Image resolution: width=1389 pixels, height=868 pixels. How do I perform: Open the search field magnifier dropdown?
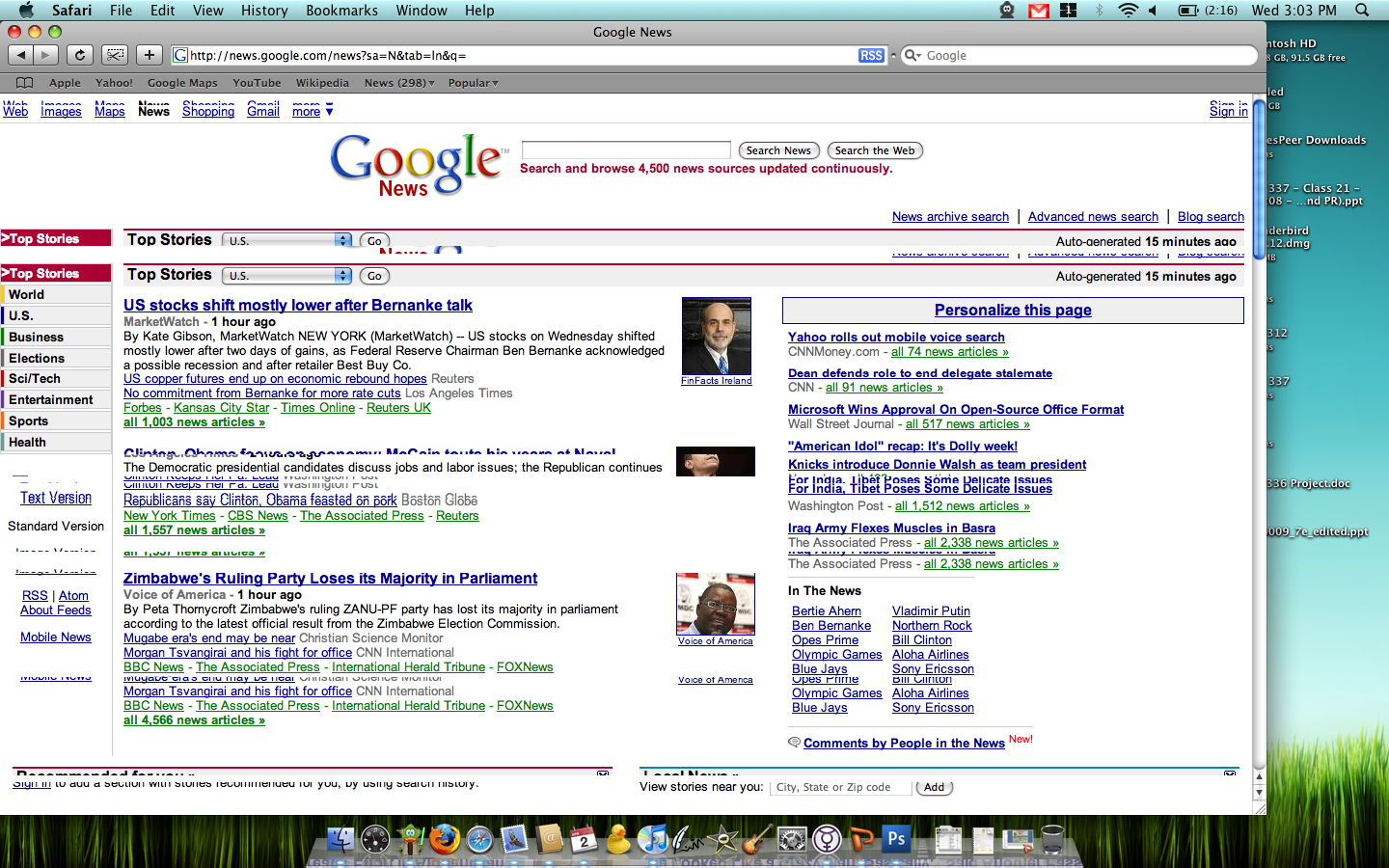(x=912, y=56)
